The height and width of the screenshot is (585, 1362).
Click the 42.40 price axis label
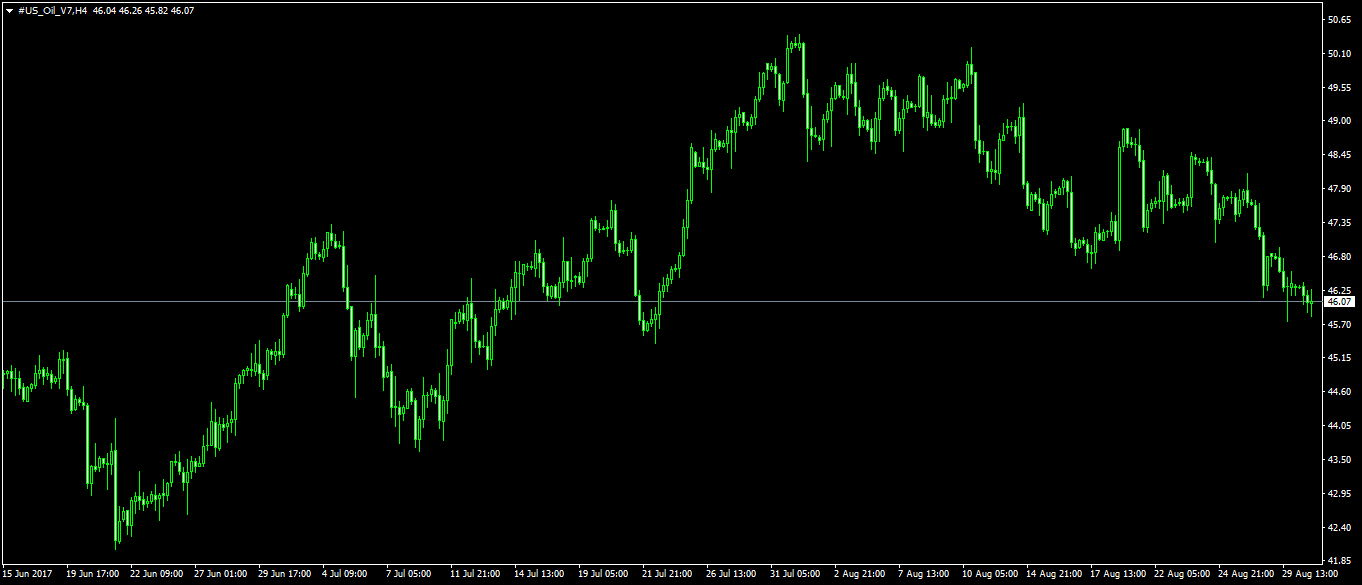1340,528
